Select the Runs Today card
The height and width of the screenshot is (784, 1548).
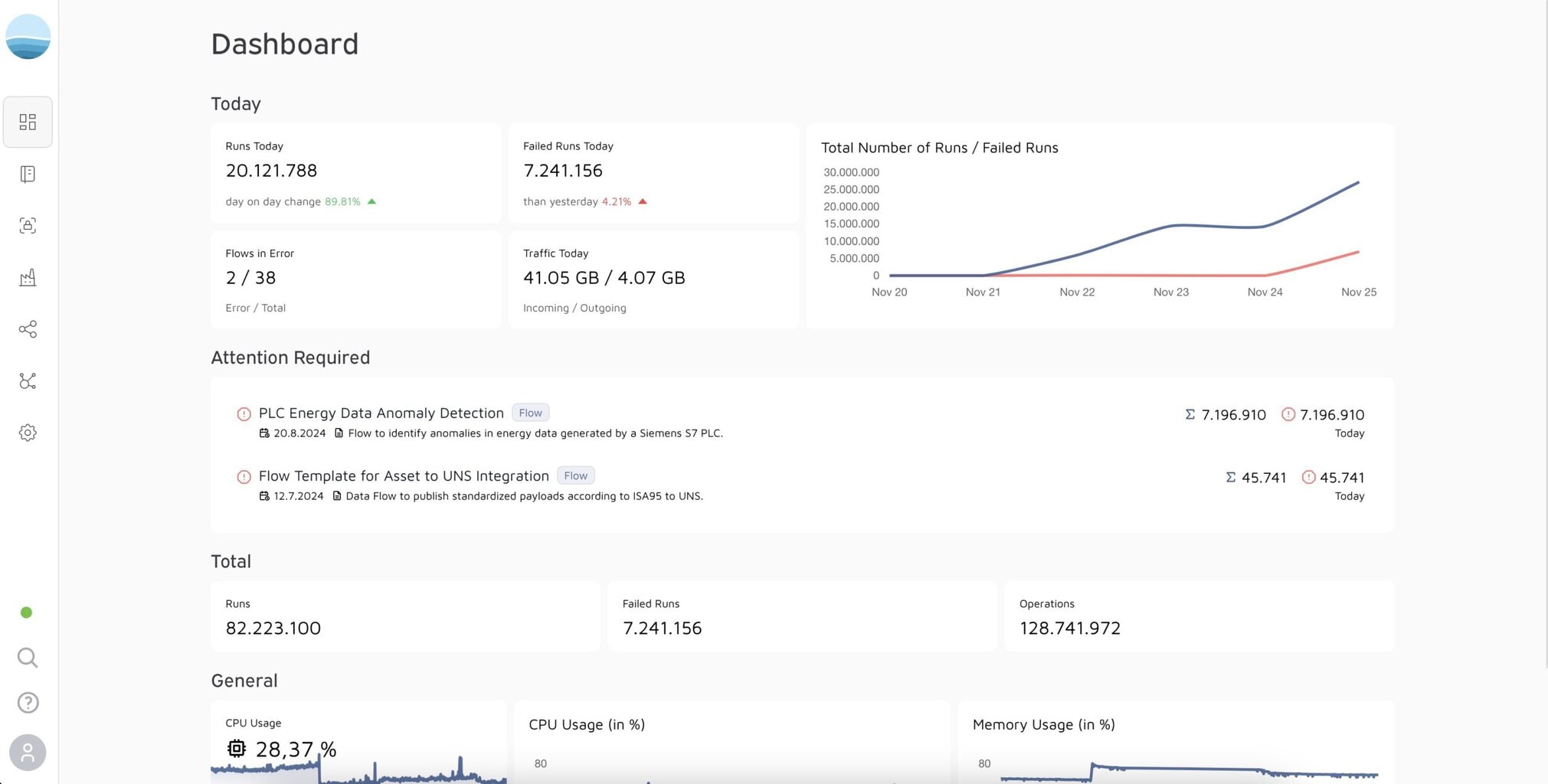(x=355, y=173)
